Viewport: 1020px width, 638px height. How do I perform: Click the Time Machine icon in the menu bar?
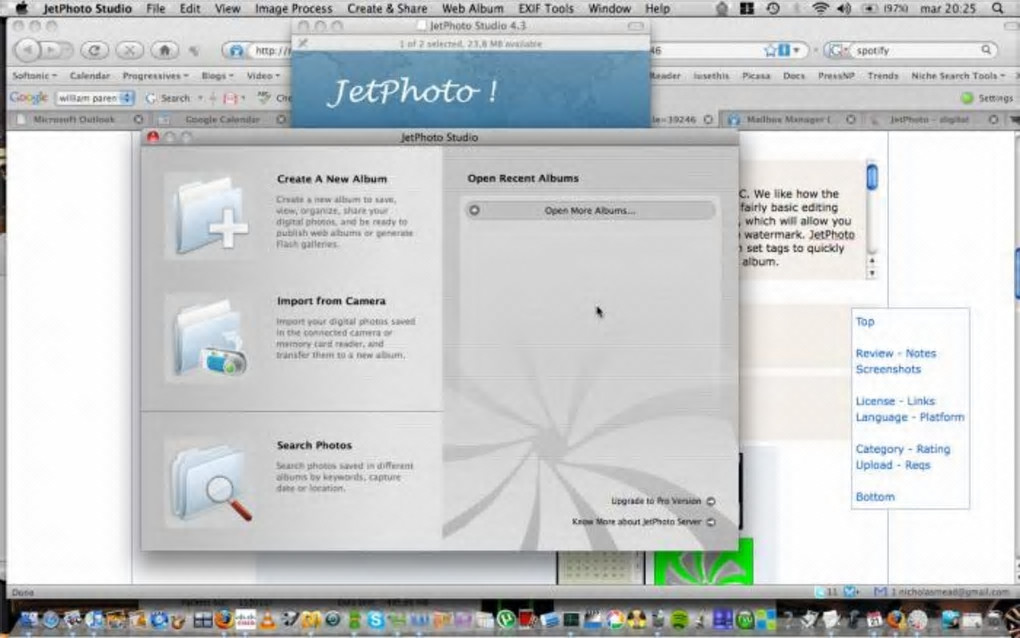pyautogui.click(x=773, y=8)
